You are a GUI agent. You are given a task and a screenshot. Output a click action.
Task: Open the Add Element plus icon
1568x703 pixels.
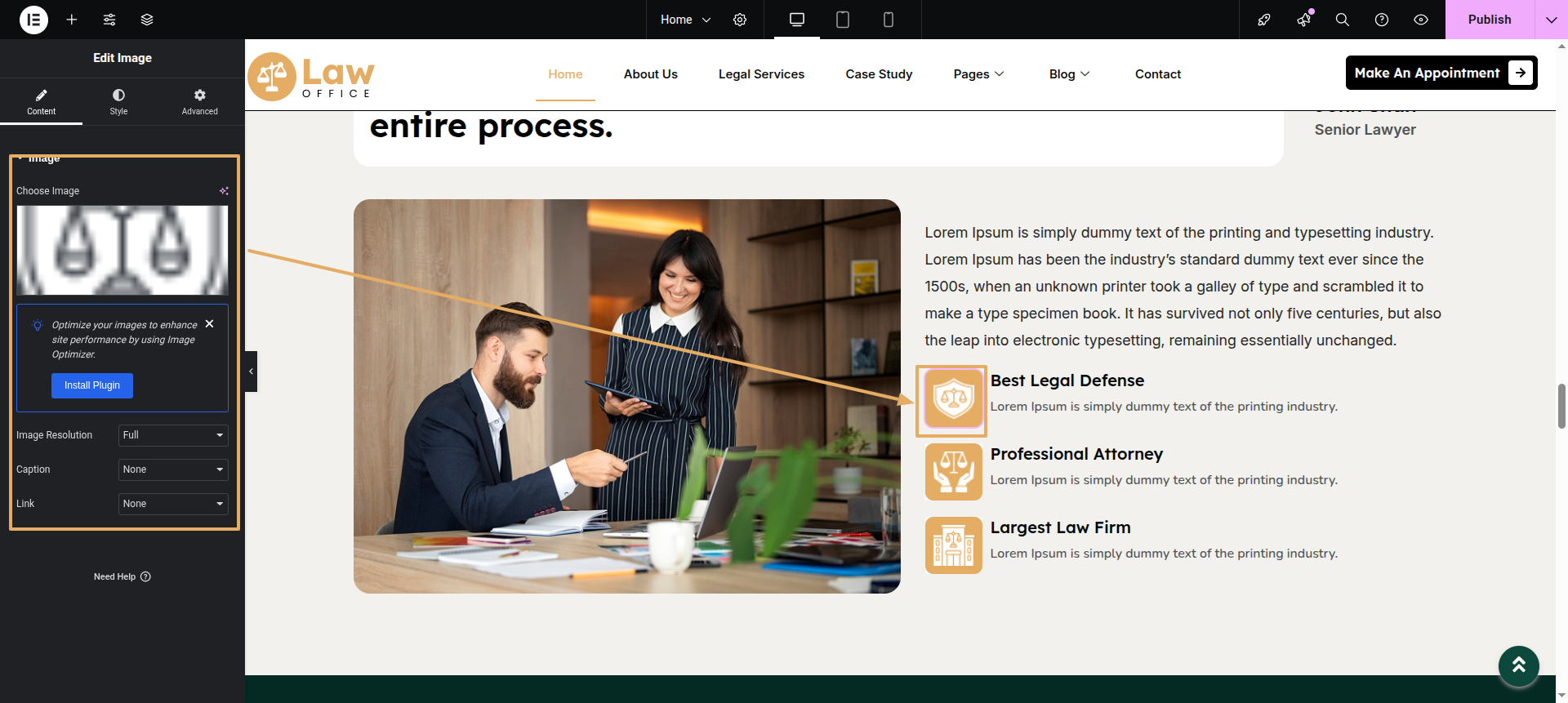[x=72, y=20]
